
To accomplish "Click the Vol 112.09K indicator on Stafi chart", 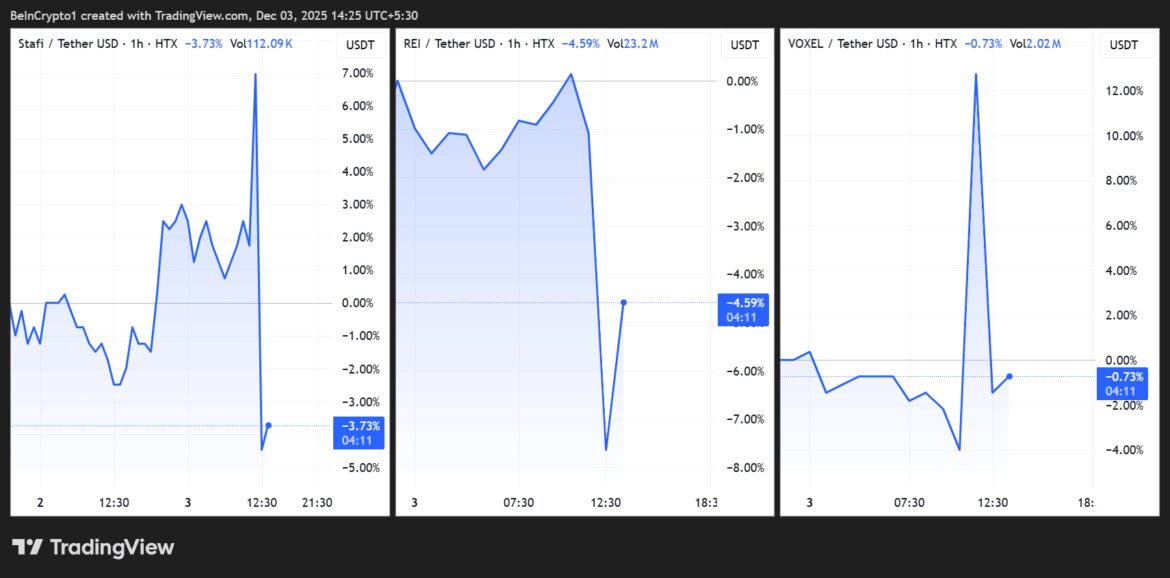I will click(x=261, y=44).
